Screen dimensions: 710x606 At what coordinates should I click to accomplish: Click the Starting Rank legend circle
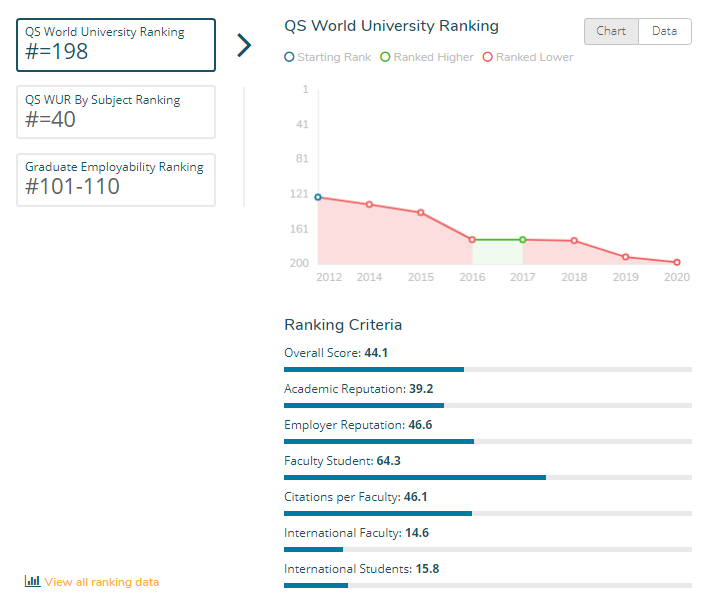pyautogui.click(x=289, y=57)
